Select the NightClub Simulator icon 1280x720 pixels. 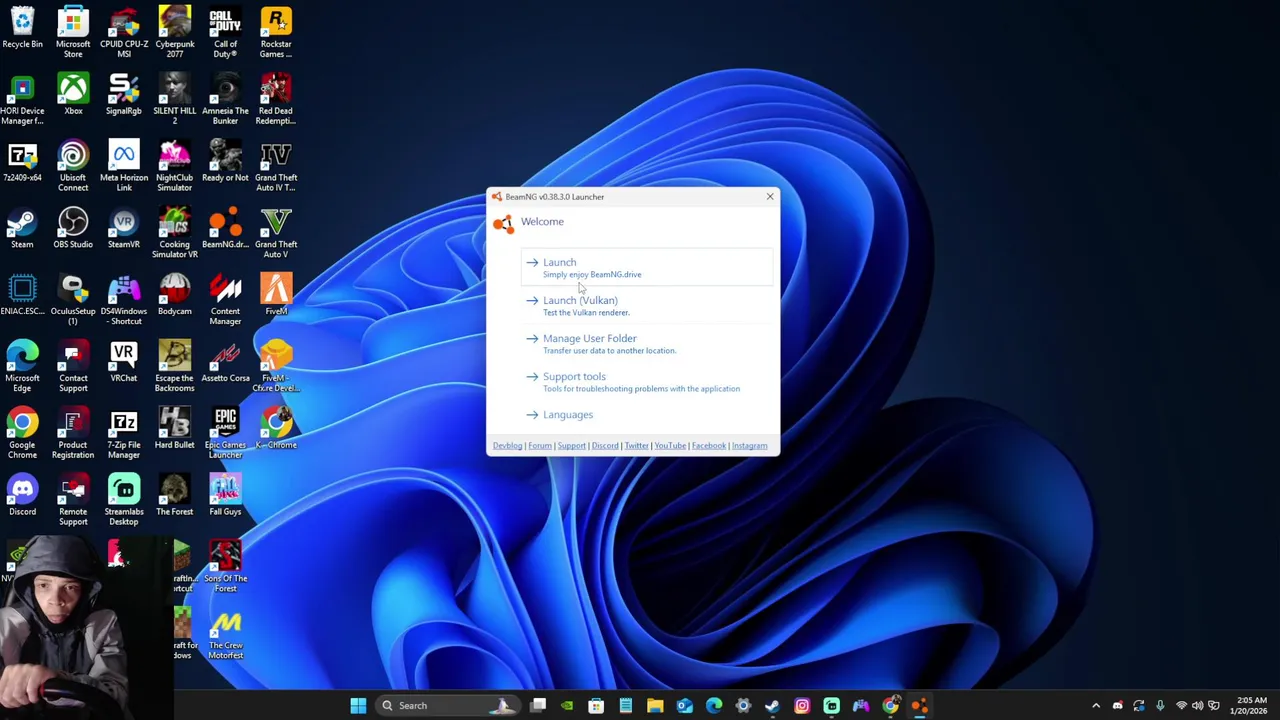pyautogui.click(x=175, y=166)
